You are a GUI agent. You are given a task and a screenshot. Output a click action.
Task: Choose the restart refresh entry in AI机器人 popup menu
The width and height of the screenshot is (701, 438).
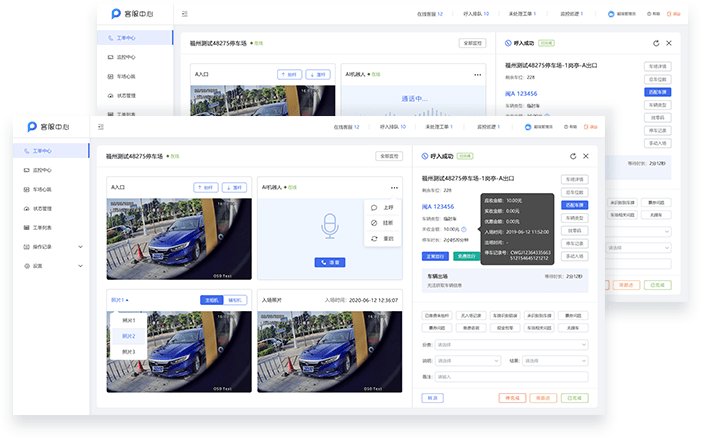pos(382,239)
